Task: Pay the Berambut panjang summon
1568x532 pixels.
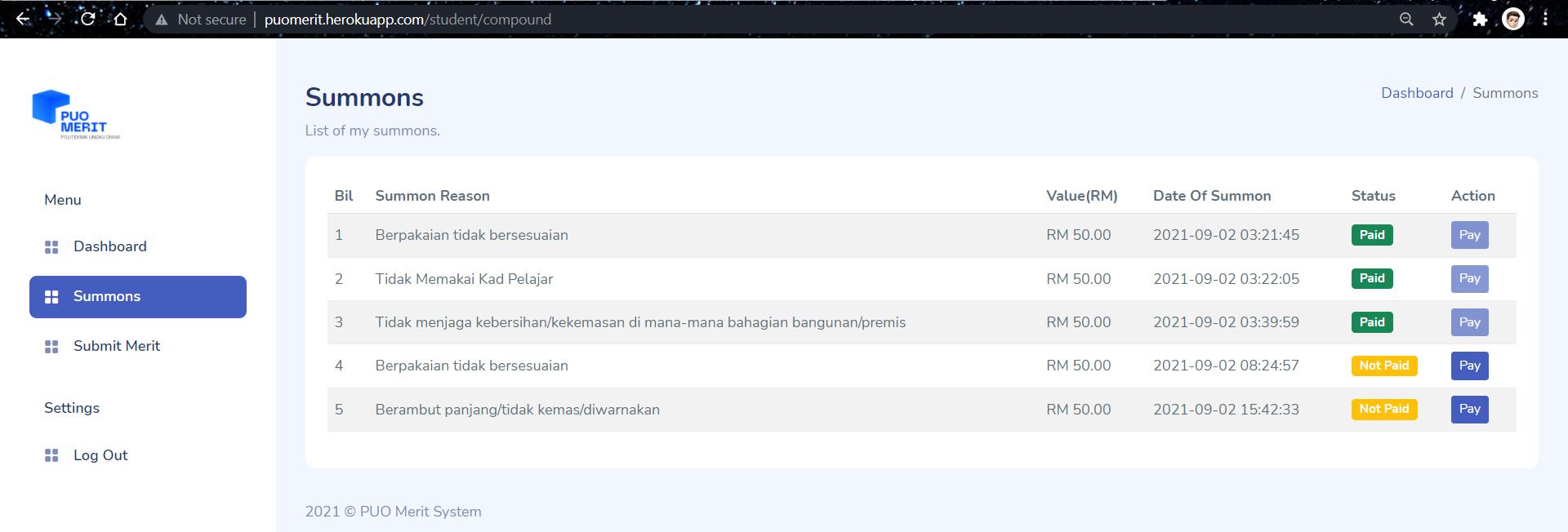Action: tap(1470, 409)
